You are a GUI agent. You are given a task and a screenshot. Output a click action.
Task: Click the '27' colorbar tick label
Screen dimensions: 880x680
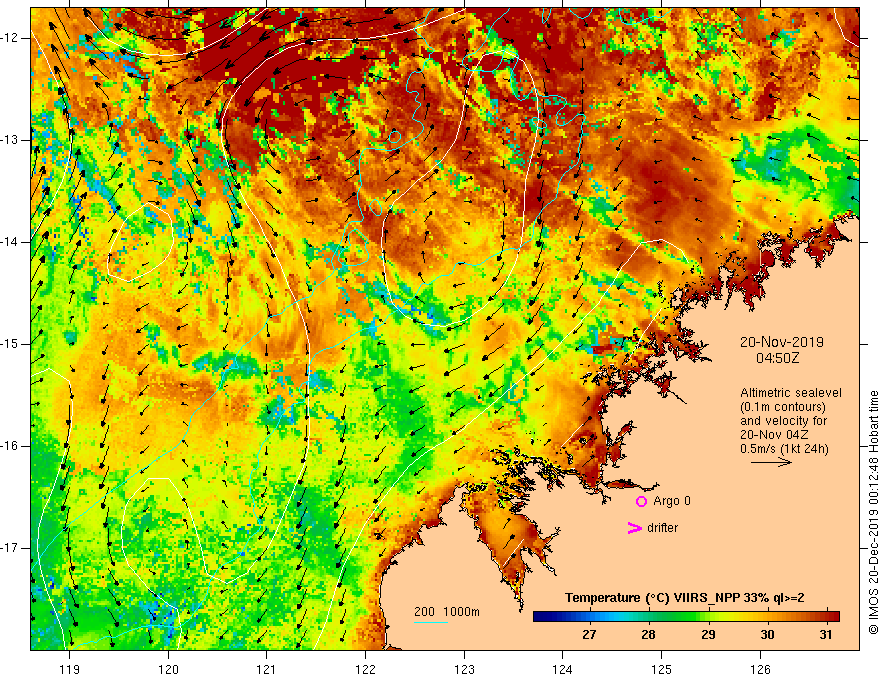(x=589, y=635)
